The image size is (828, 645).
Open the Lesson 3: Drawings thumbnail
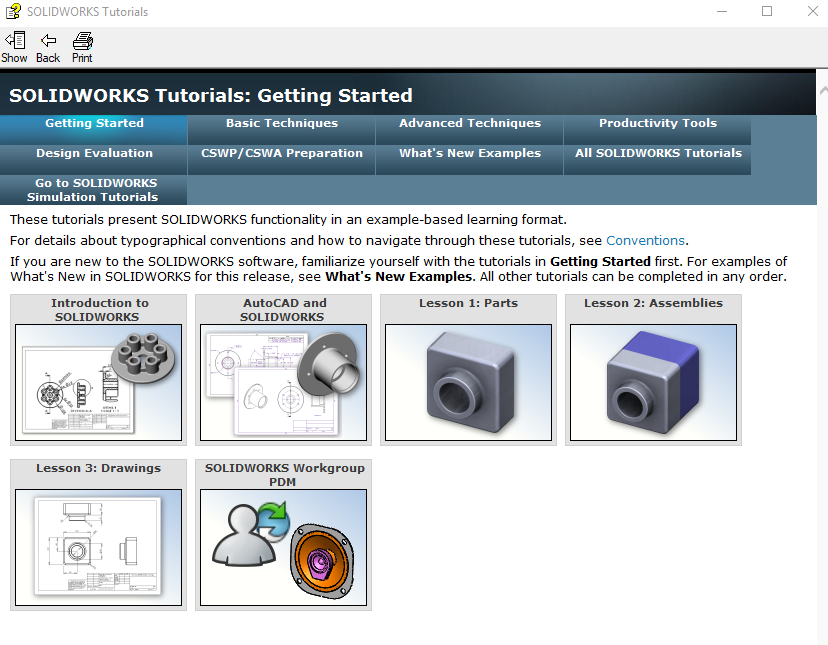pos(98,547)
